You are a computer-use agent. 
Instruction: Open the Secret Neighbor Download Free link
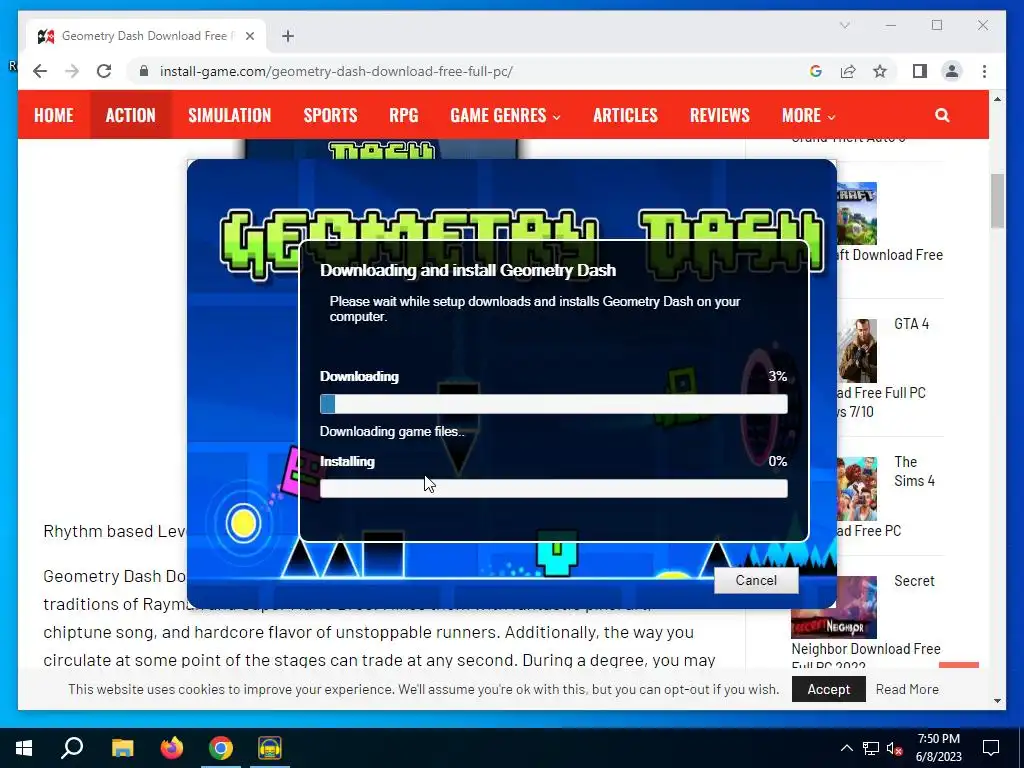(866, 648)
